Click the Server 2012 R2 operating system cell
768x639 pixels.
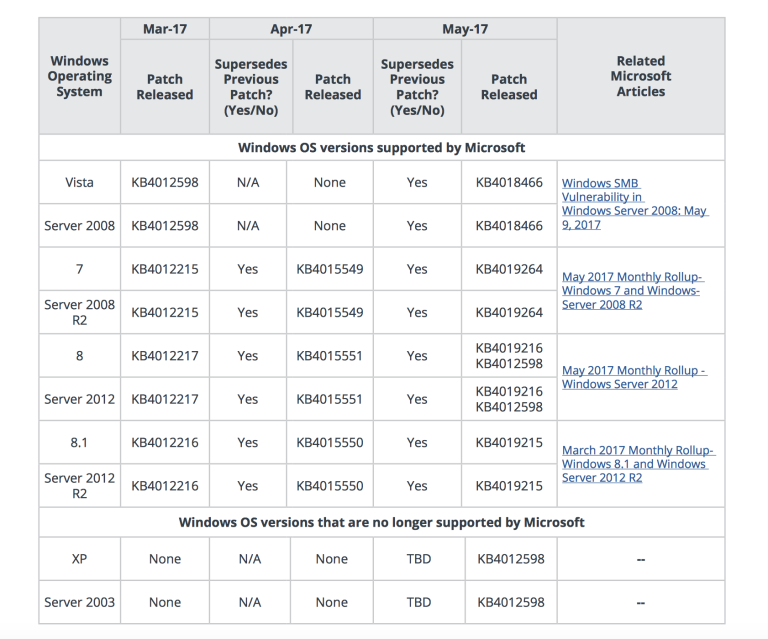click(79, 485)
